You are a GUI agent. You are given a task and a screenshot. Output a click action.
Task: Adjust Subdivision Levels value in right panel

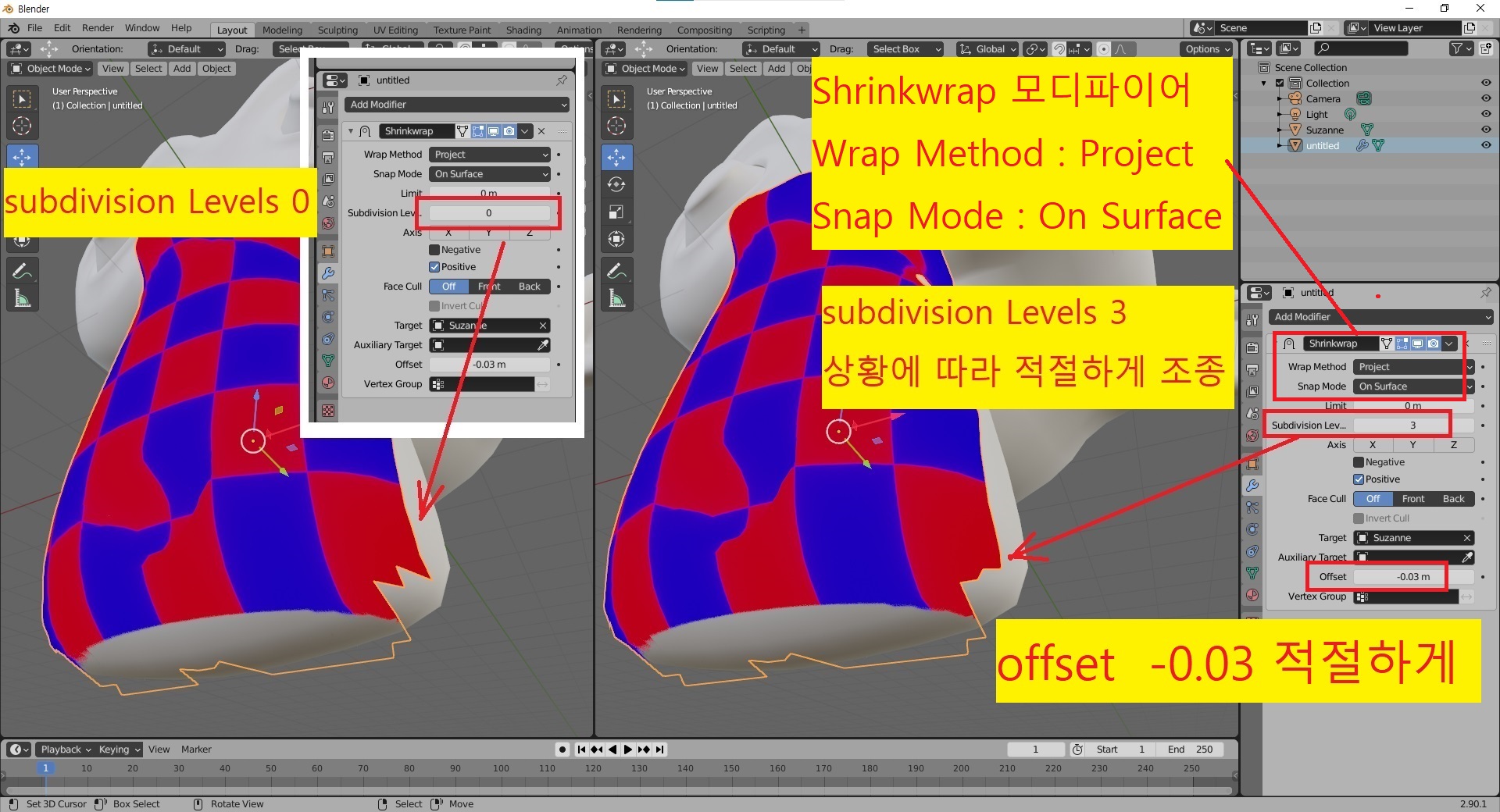[x=1413, y=426]
